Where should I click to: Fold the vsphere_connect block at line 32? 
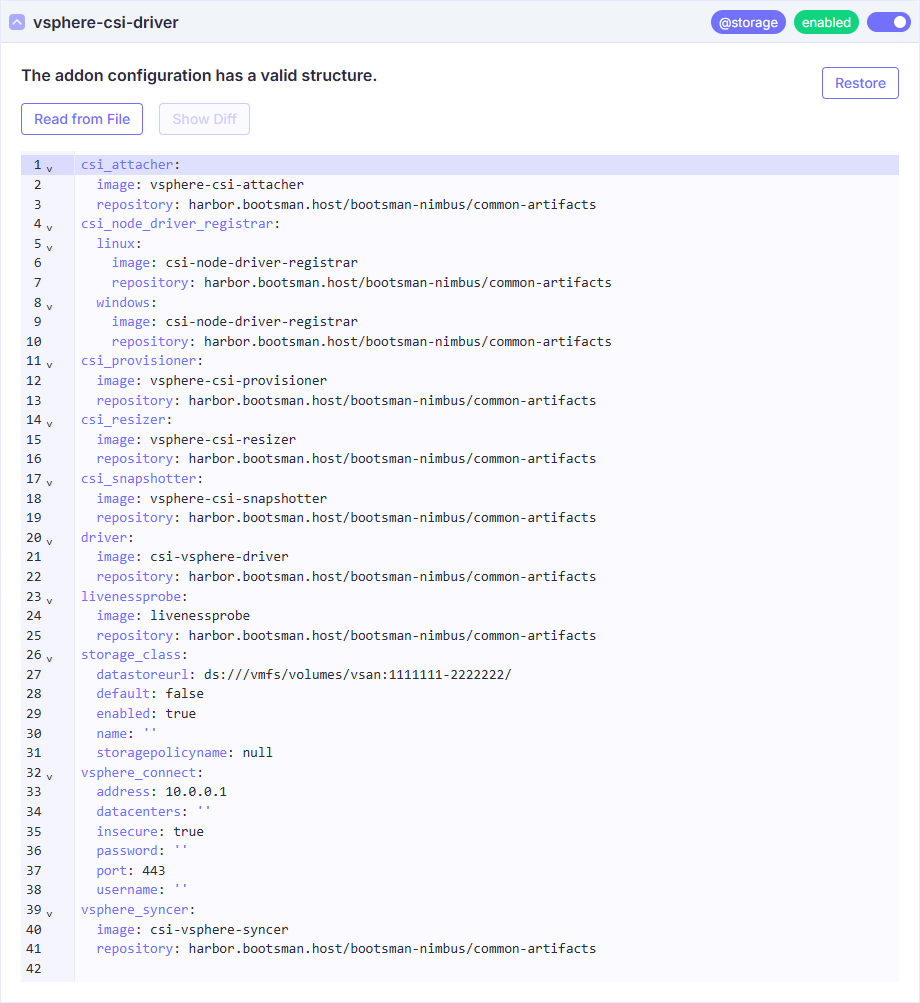[x=49, y=776]
